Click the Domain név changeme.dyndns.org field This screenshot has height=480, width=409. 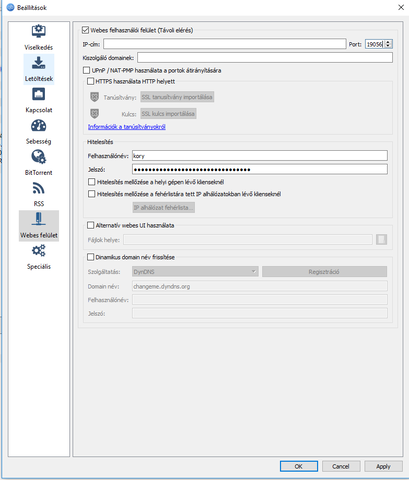tap(260, 286)
